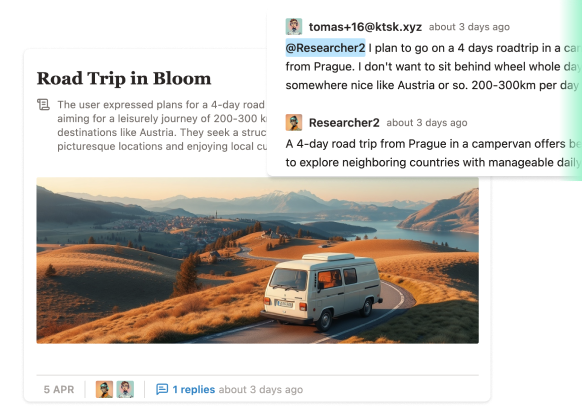Click the '1 replies' link
The image size is (582, 406).
[193, 389]
